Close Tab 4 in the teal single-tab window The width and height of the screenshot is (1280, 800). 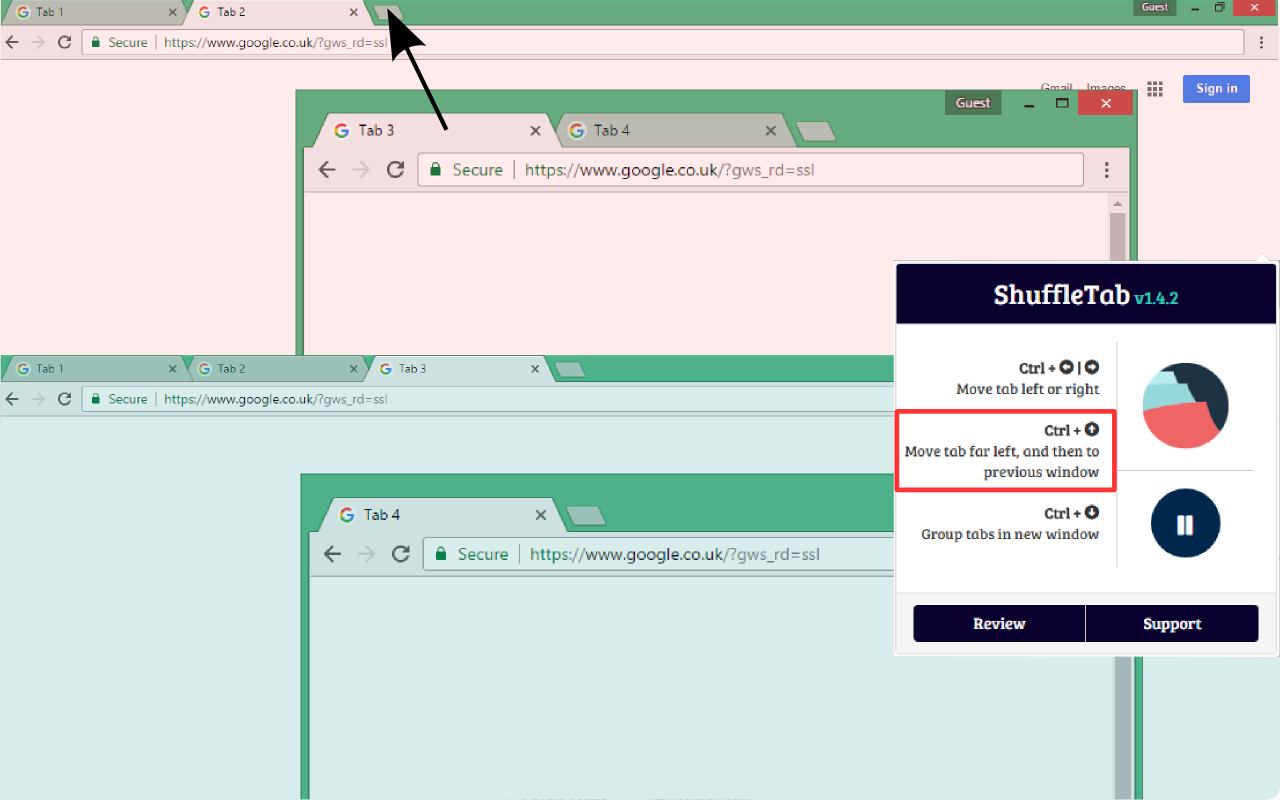(541, 515)
